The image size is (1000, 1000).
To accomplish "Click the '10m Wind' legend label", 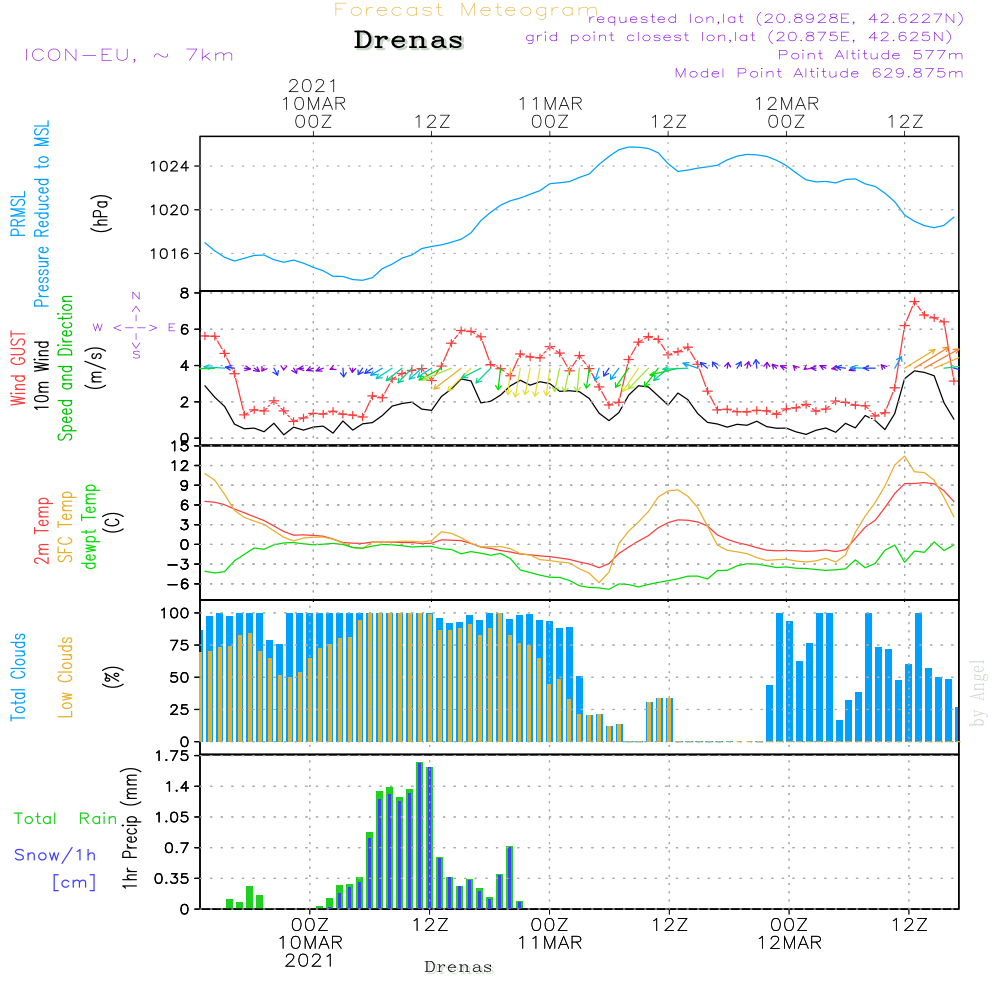I will tap(41, 374).
